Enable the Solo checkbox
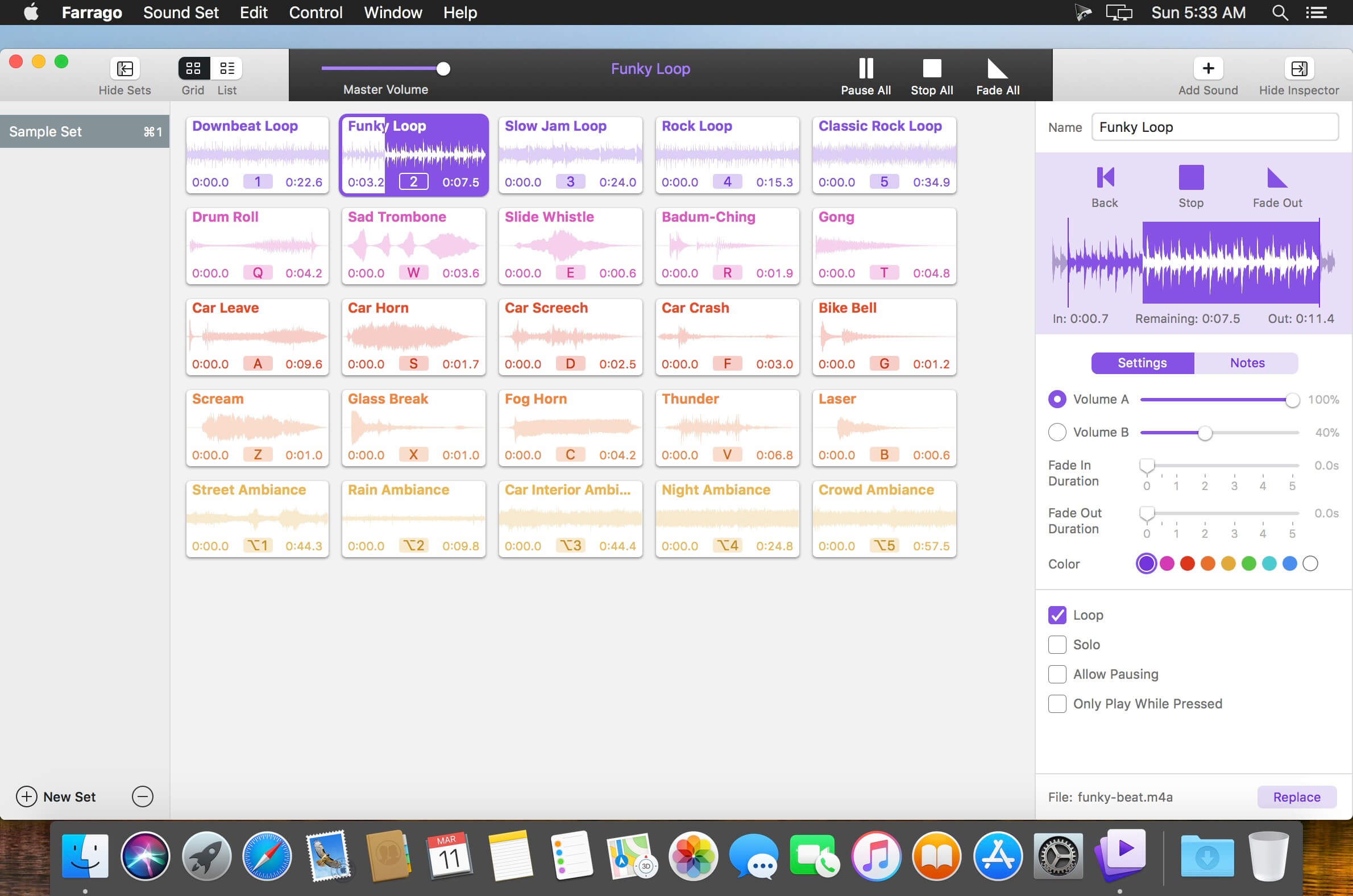The height and width of the screenshot is (896, 1353). tap(1056, 645)
